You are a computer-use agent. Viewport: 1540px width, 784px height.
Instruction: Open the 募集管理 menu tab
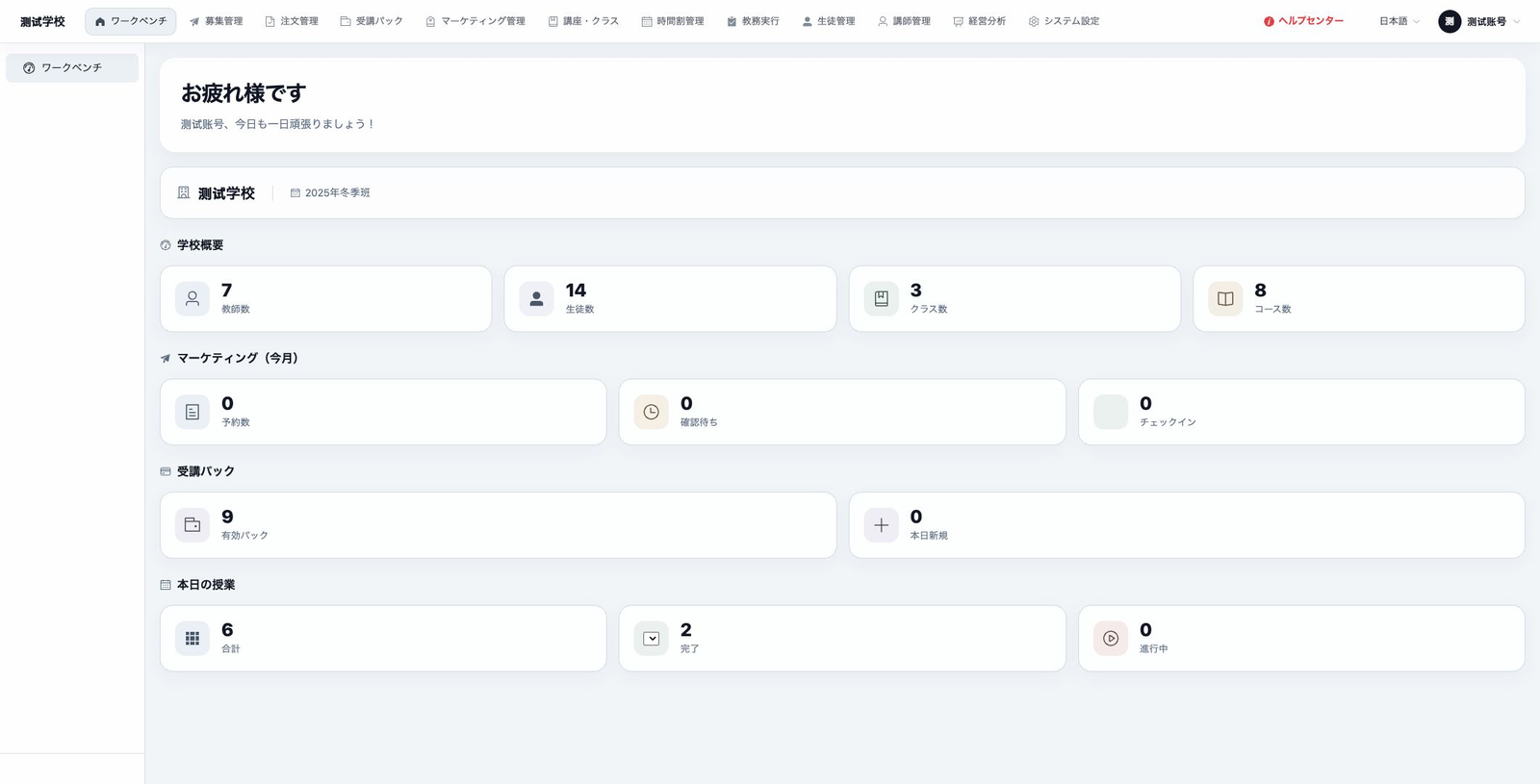point(216,21)
